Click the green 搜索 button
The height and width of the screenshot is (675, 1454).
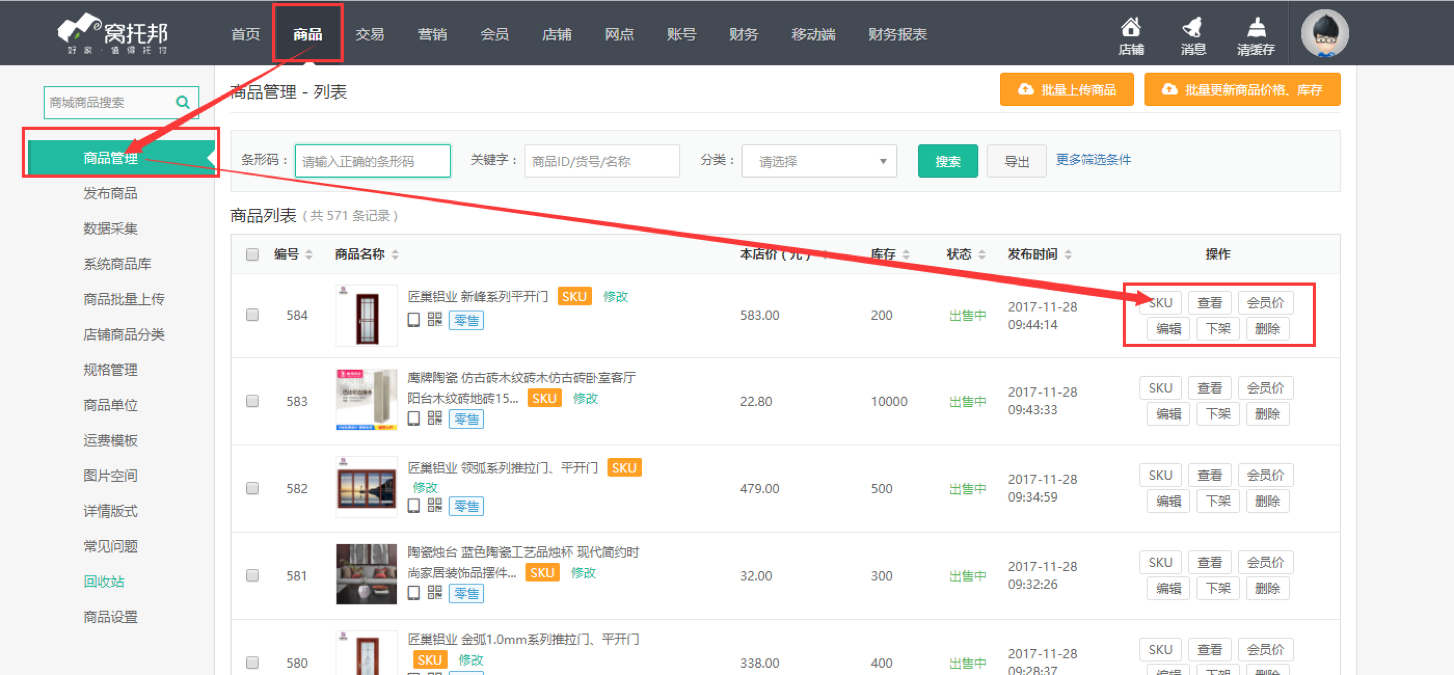tap(948, 161)
